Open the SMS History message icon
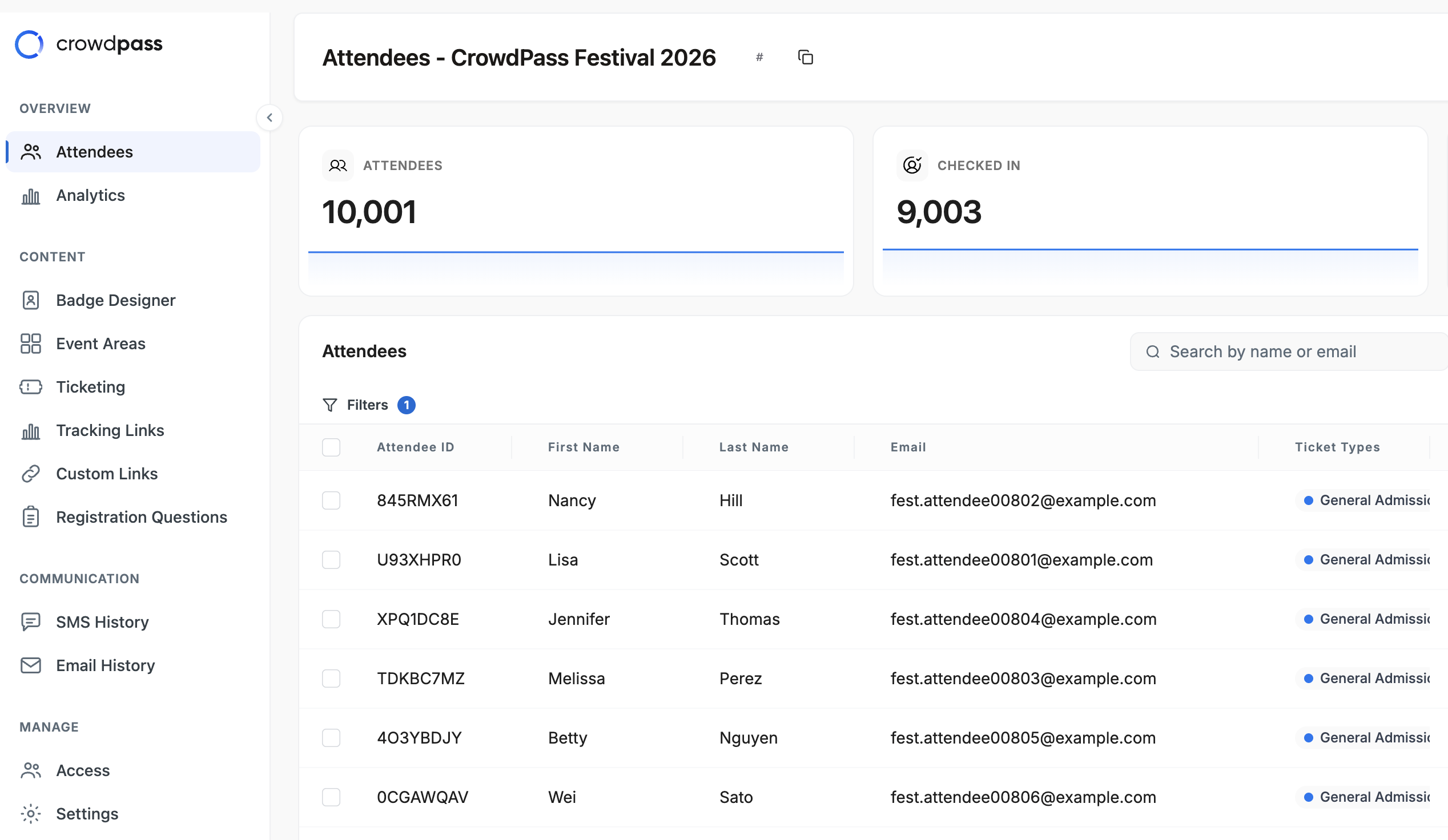This screenshot has width=1448, height=840. (31, 622)
